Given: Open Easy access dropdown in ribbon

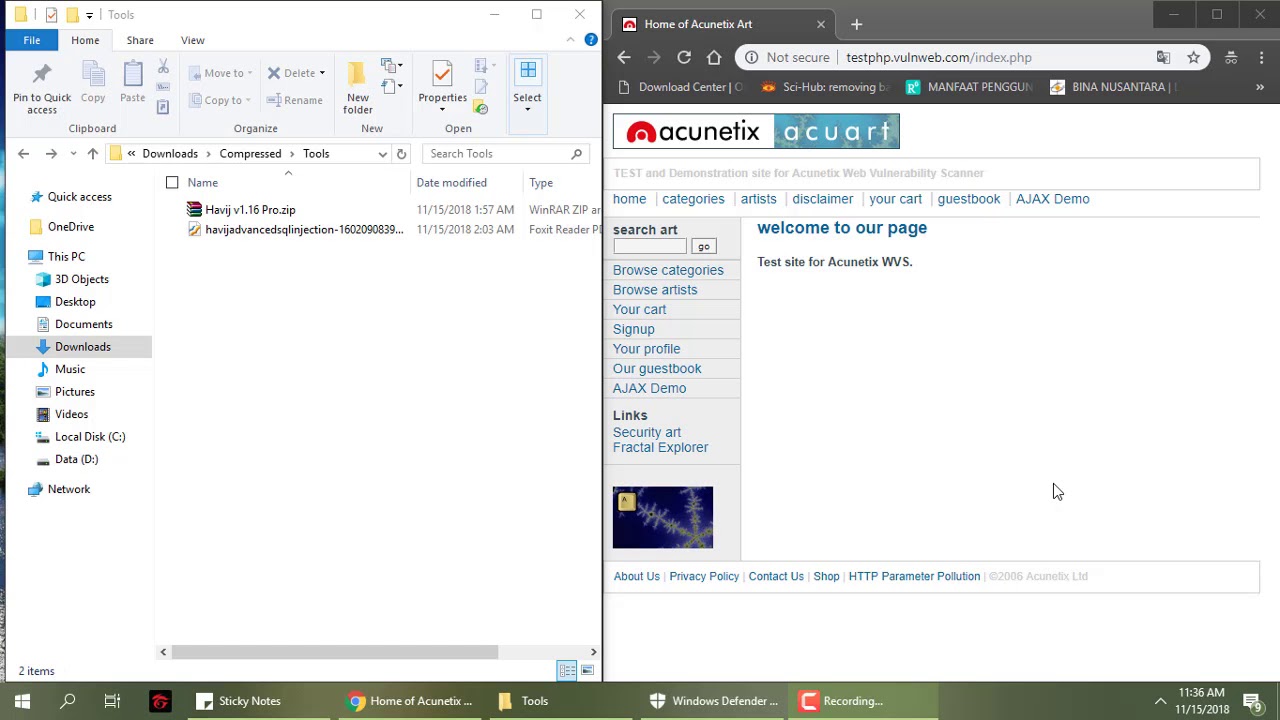Looking at the screenshot, I should coord(392,87).
